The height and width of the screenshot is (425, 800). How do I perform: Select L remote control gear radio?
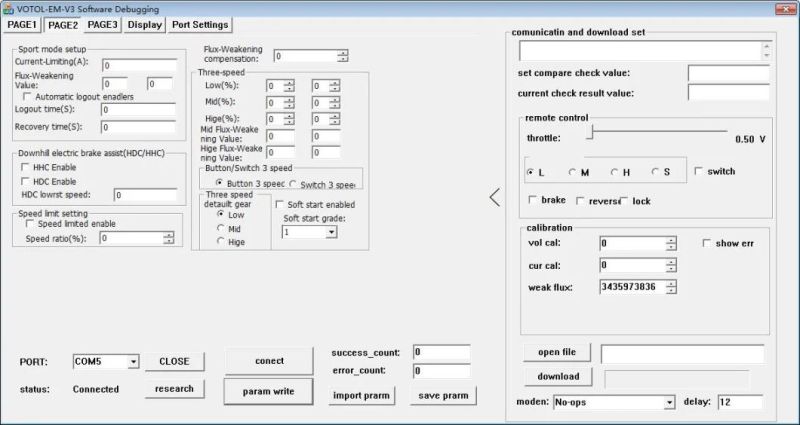coord(531,172)
